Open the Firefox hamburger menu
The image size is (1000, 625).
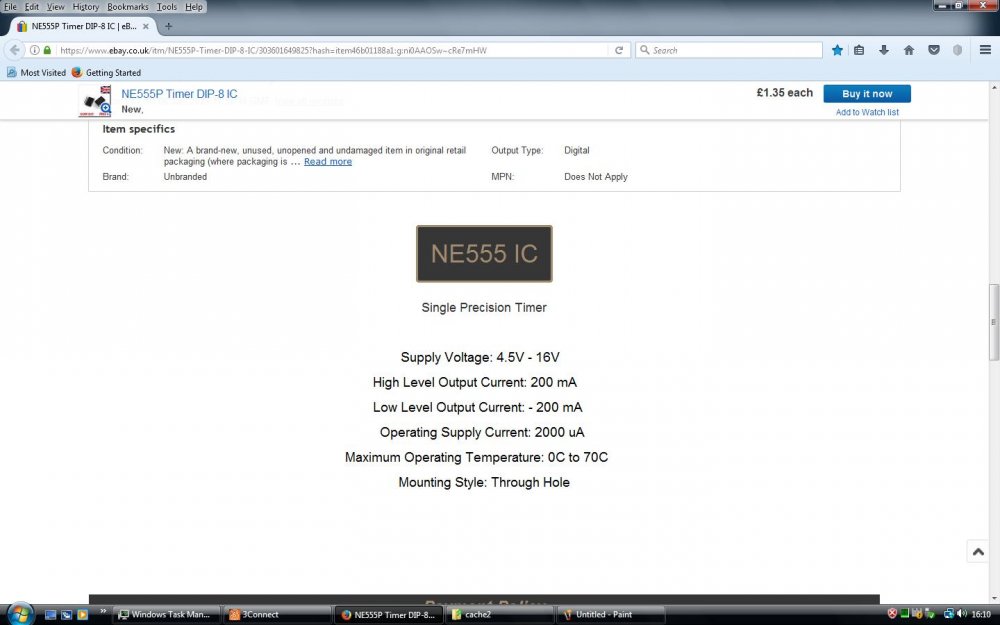tap(985, 50)
